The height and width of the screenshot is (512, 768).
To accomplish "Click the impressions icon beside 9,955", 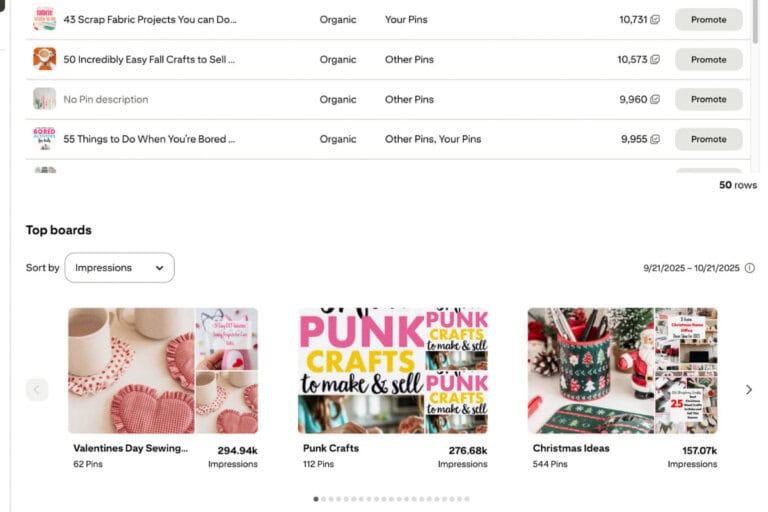I will click(655, 139).
